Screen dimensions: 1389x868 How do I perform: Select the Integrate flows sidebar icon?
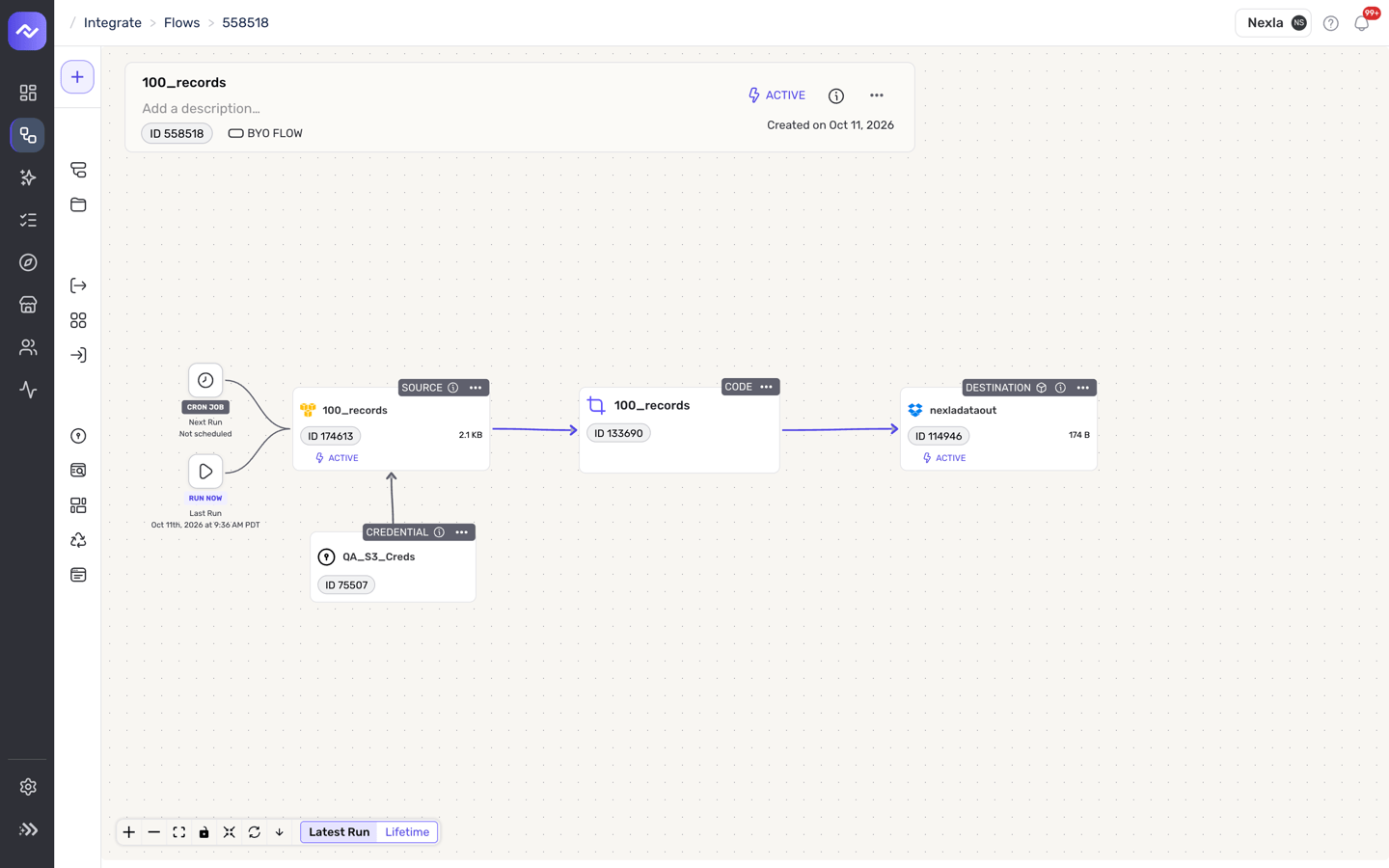(28, 135)
